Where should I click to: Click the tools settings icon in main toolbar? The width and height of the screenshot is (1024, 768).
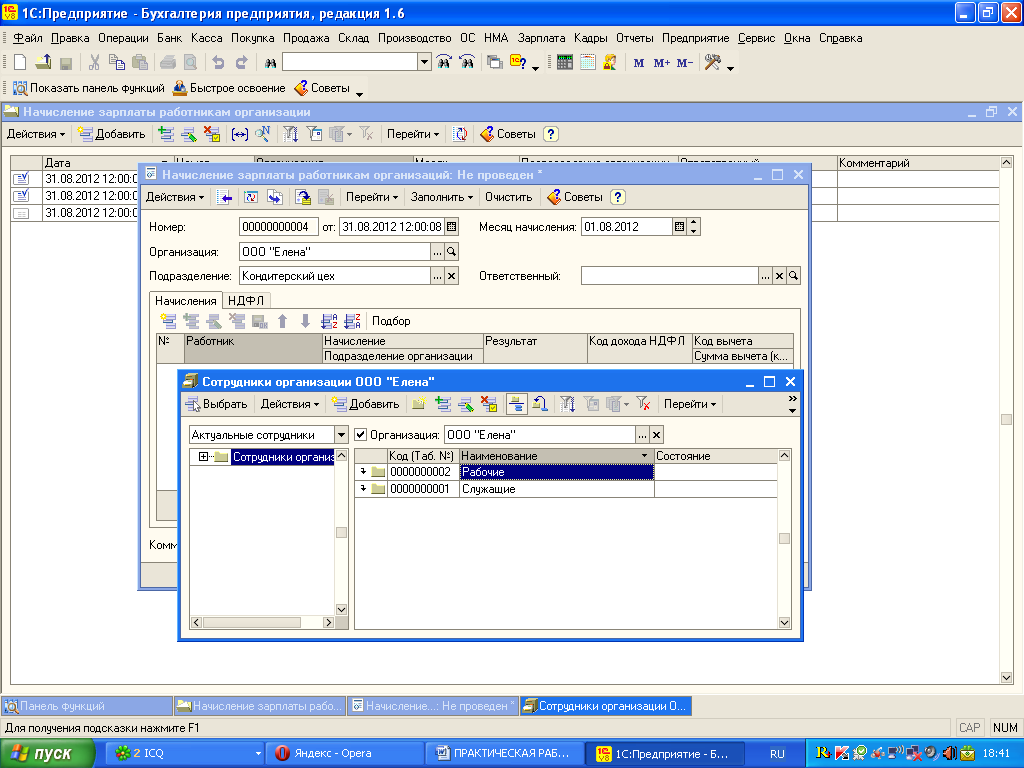click(x=713, y=63)
